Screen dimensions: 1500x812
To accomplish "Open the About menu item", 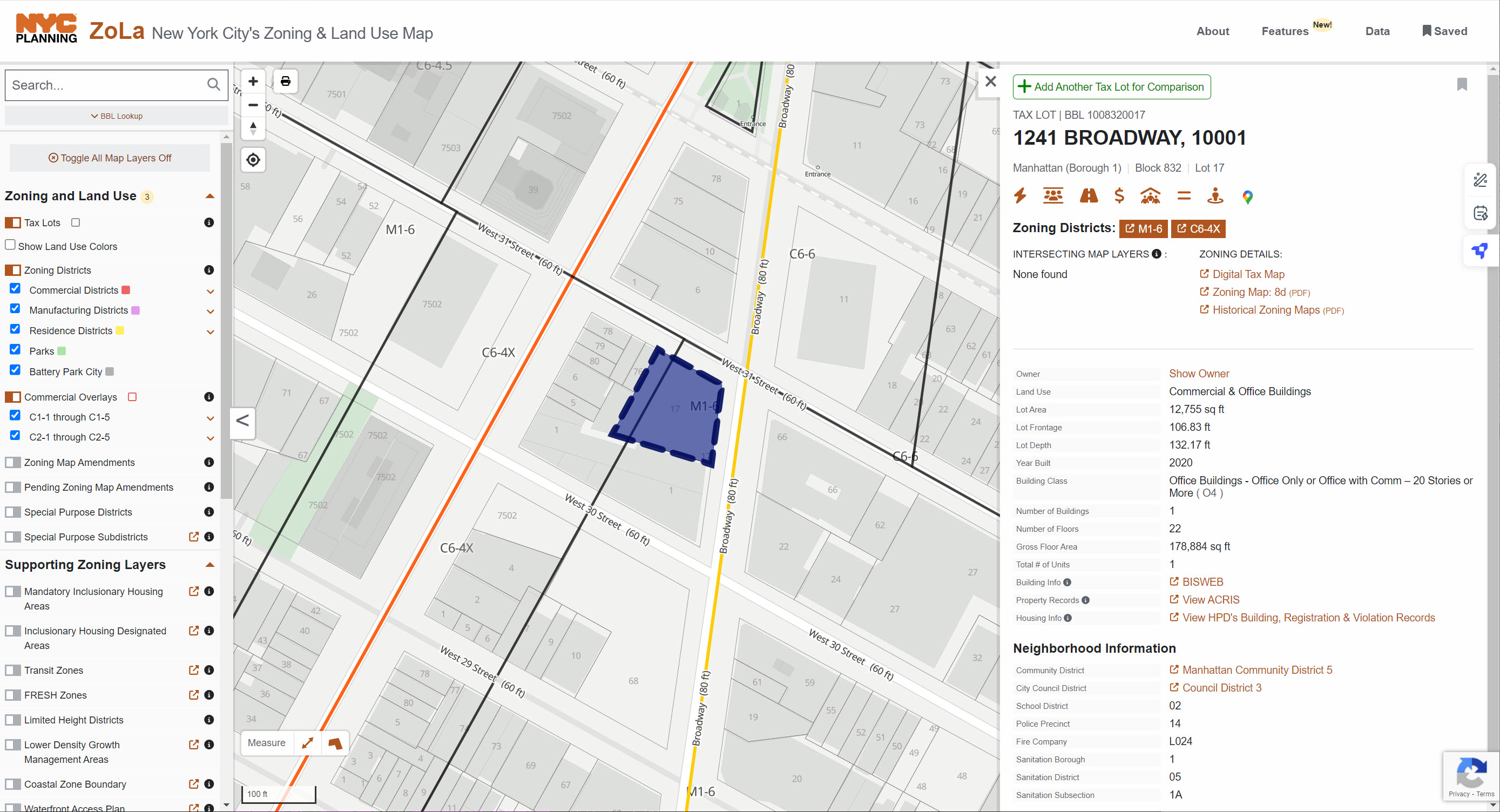I will click(x=1212, y=31).
